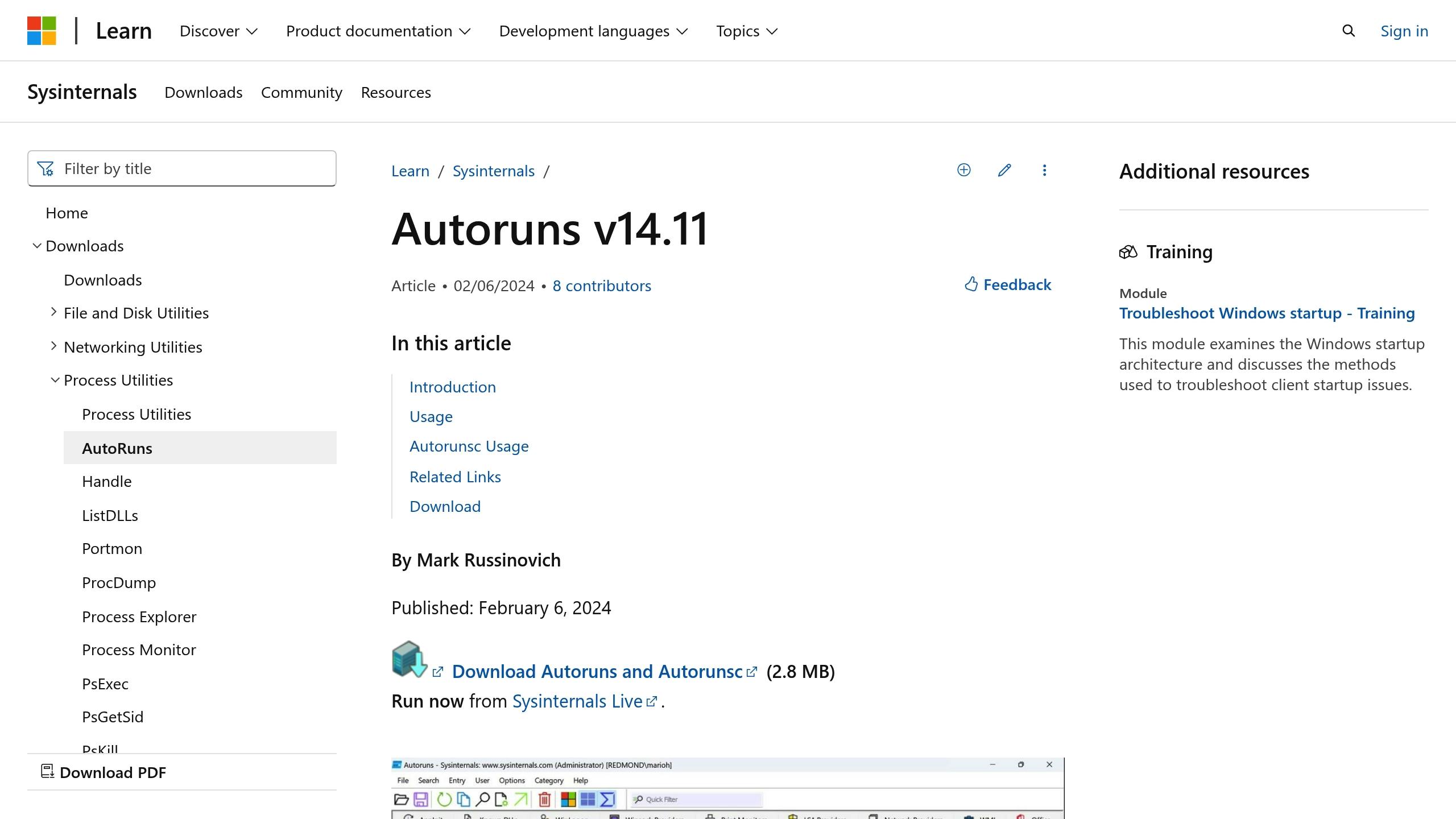Select nested Process Utilities page

(136, 414)
